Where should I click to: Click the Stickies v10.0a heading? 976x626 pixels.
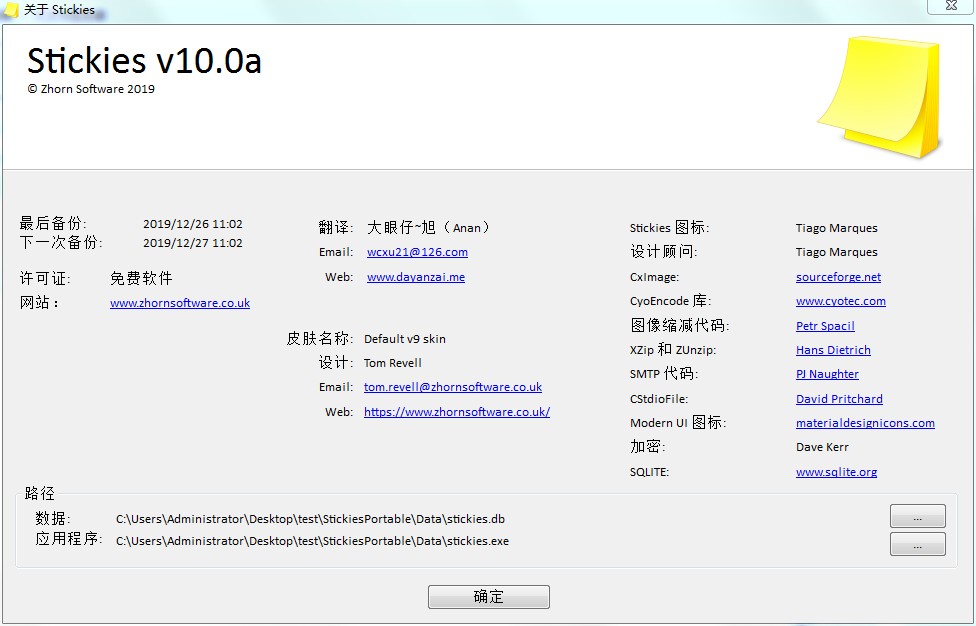144,60
